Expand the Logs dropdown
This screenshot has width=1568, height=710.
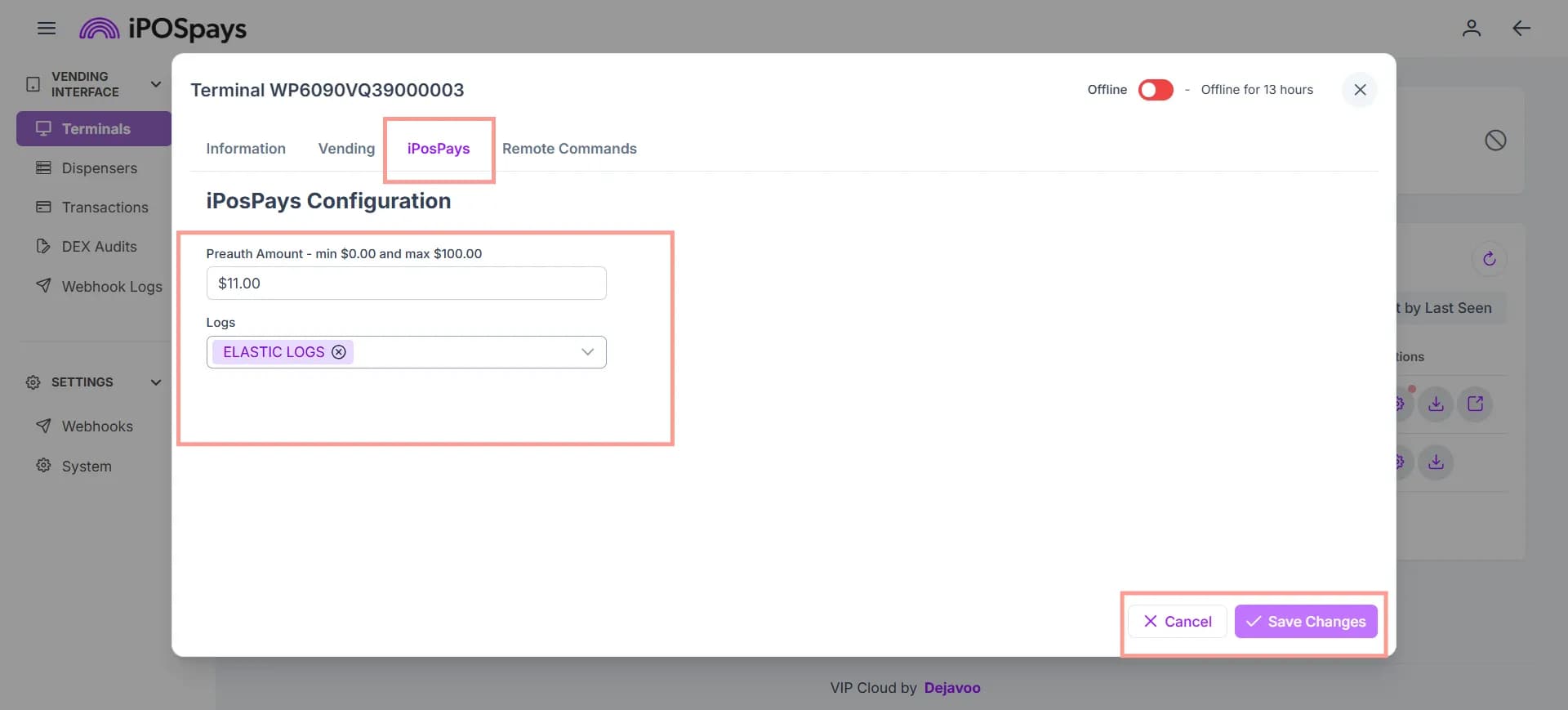[587, 352]
